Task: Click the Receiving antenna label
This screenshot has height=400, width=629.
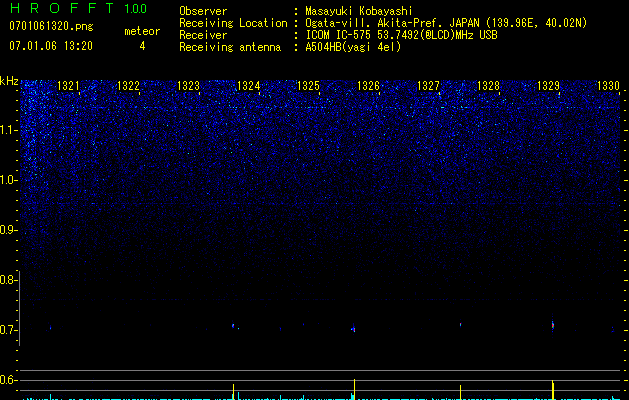Action: tap(230, 47)
